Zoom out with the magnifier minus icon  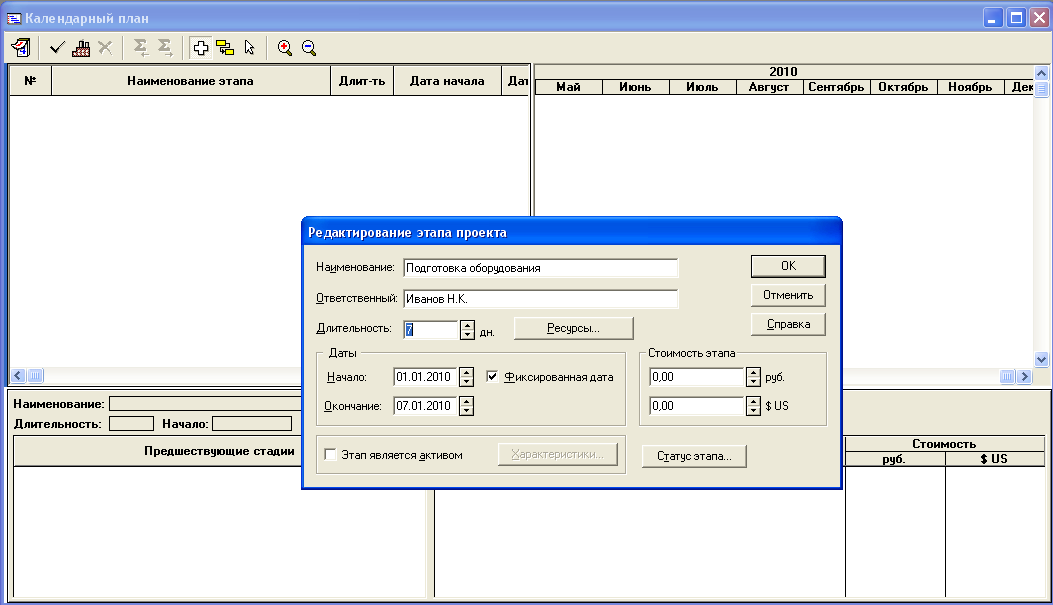coord(309,47)
